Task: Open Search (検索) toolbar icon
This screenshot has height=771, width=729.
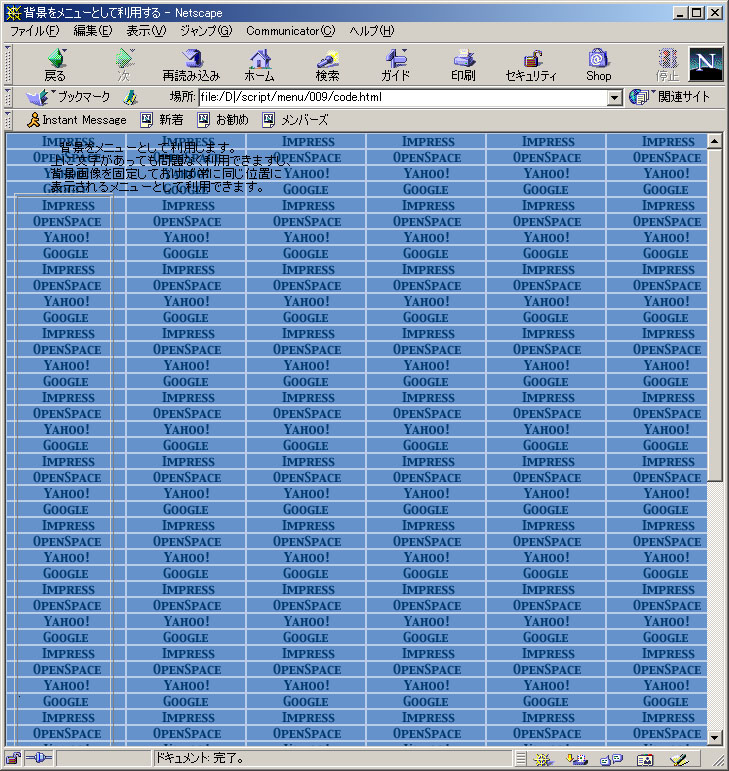Action: (x=327, y=64)
